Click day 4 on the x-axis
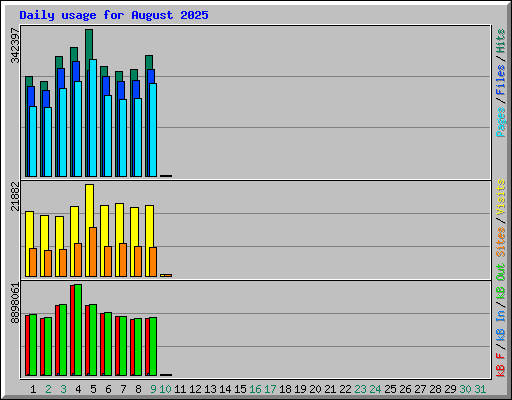The height and width of the screenshot is (400, 512). tap(78, 389)
